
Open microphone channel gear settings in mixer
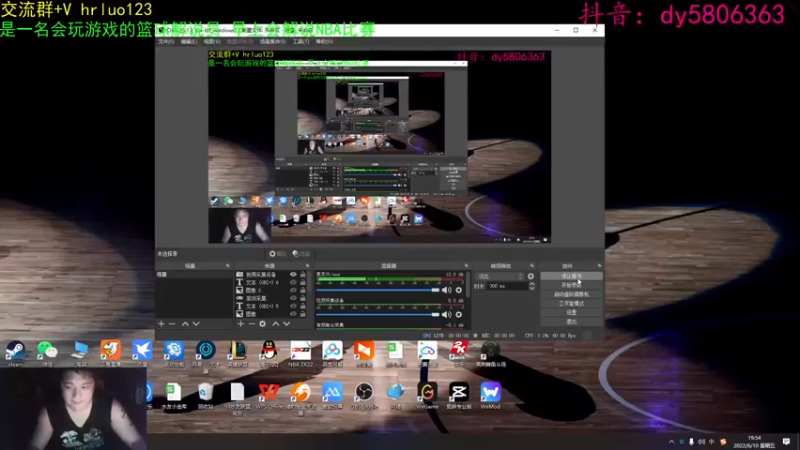459,290
